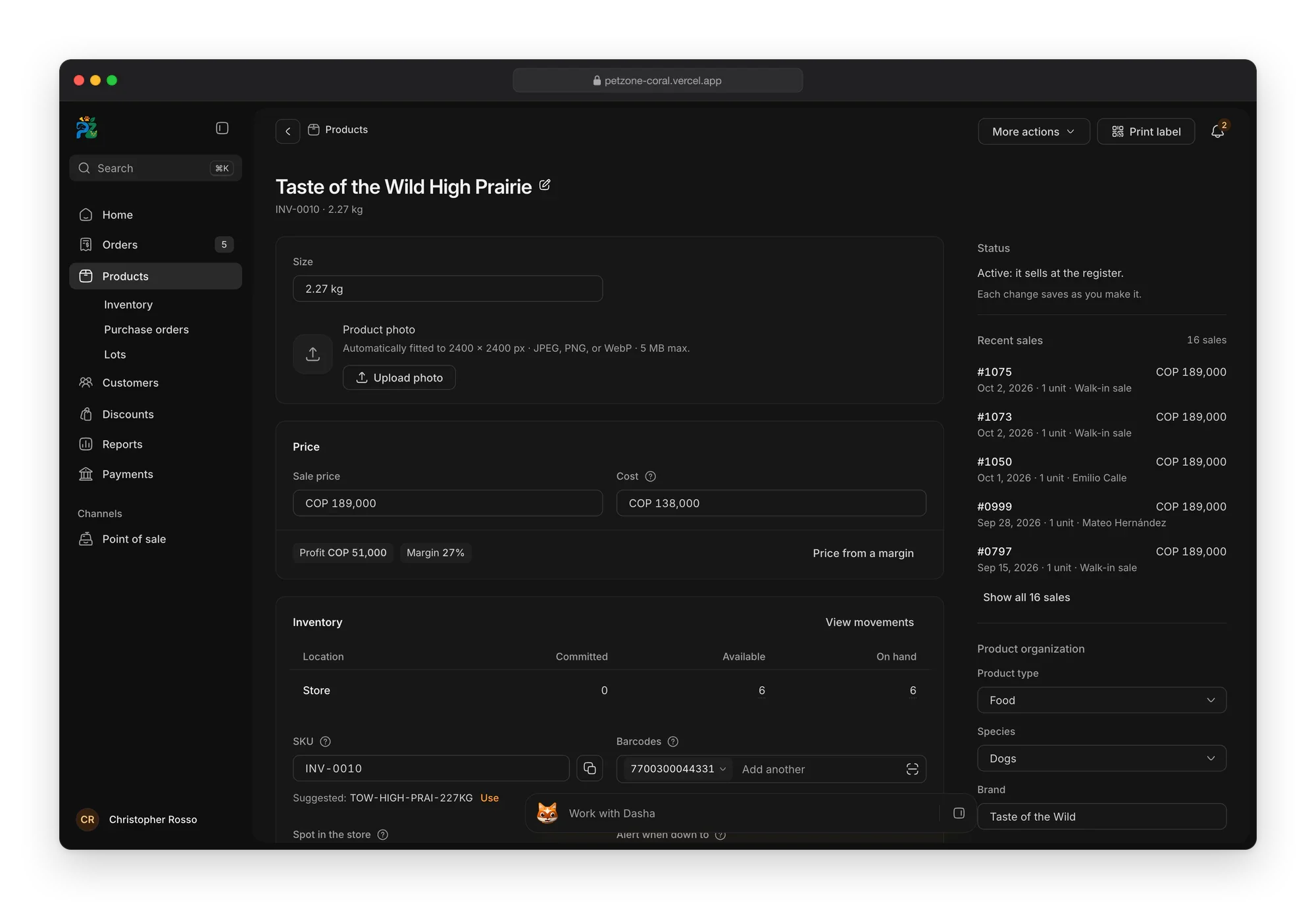Open the Point of sale channel

click(155, 539)
